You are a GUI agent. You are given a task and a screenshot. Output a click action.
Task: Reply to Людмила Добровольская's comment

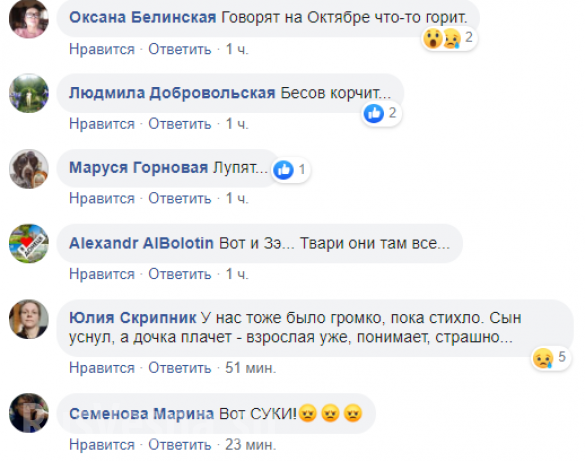pyautogui.click(x=180, y=124)
